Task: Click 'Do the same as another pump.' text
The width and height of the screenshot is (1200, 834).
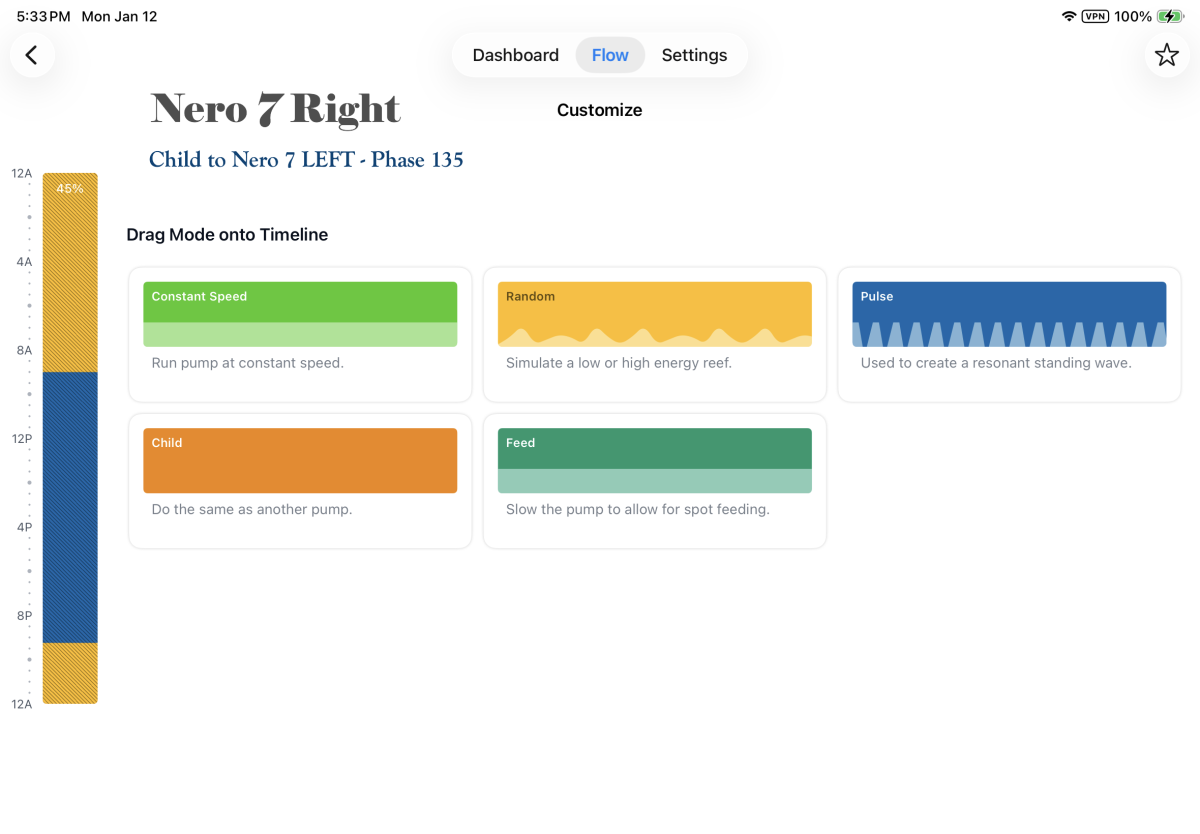Action: [x=252, y=509]
